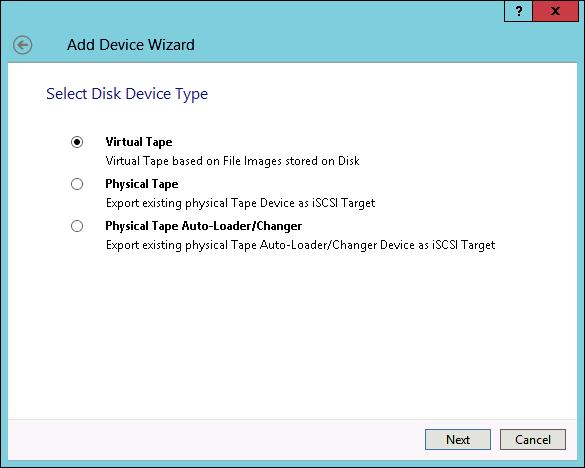The width and height of the screenshot is (585, 468).
Task: Click the 'Select Disk Device Type' heading
Action: point(127,94)
